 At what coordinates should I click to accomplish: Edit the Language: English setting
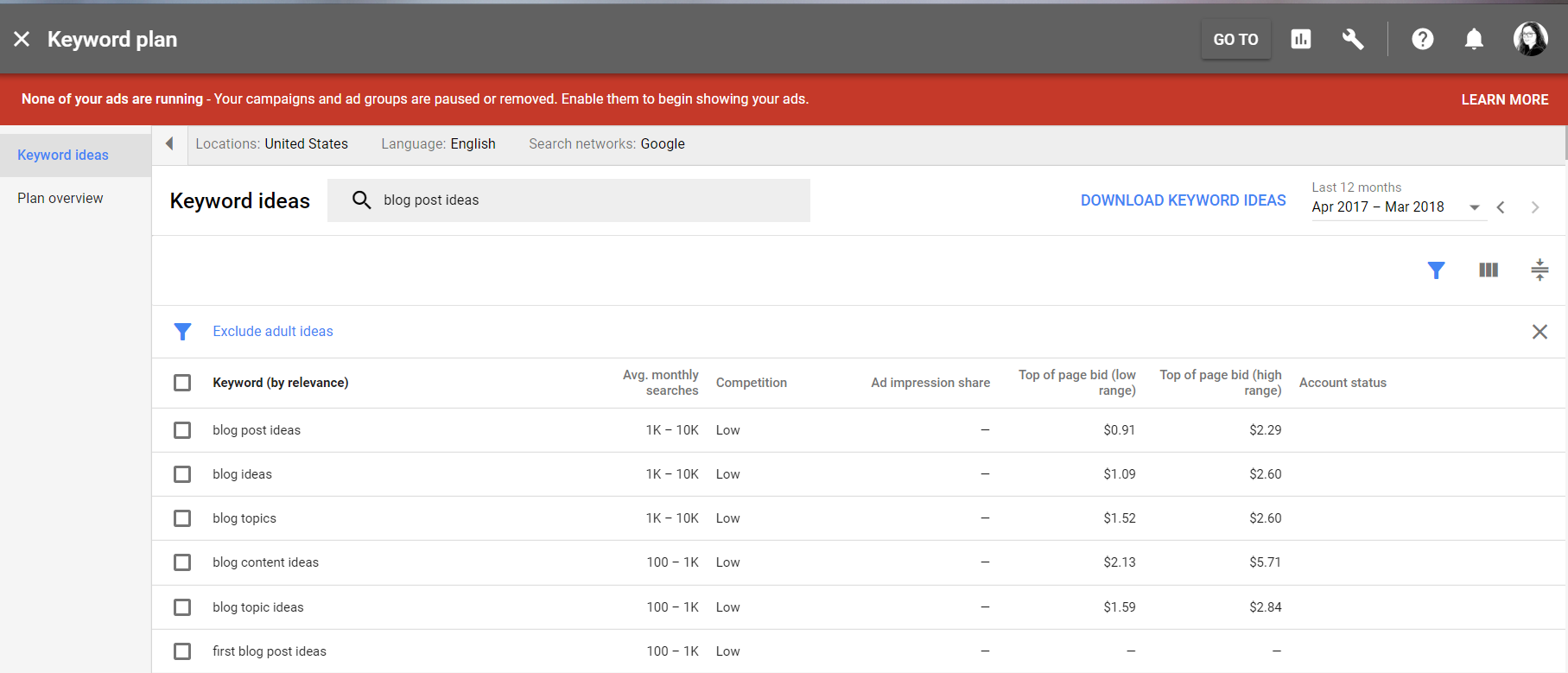click(x=438, y=143)
